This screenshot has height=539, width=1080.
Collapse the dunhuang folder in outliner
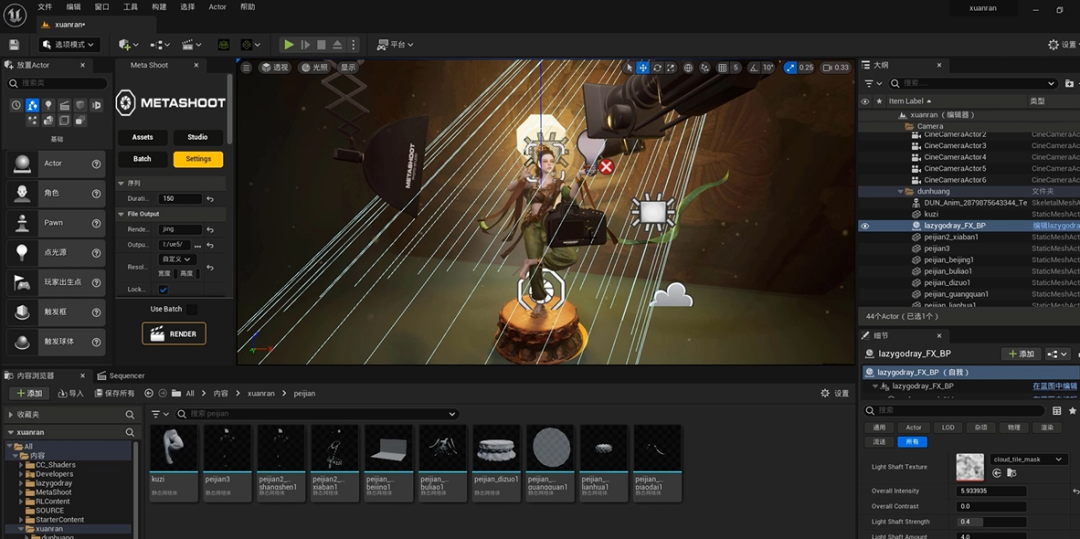click(x=900, y=191)
